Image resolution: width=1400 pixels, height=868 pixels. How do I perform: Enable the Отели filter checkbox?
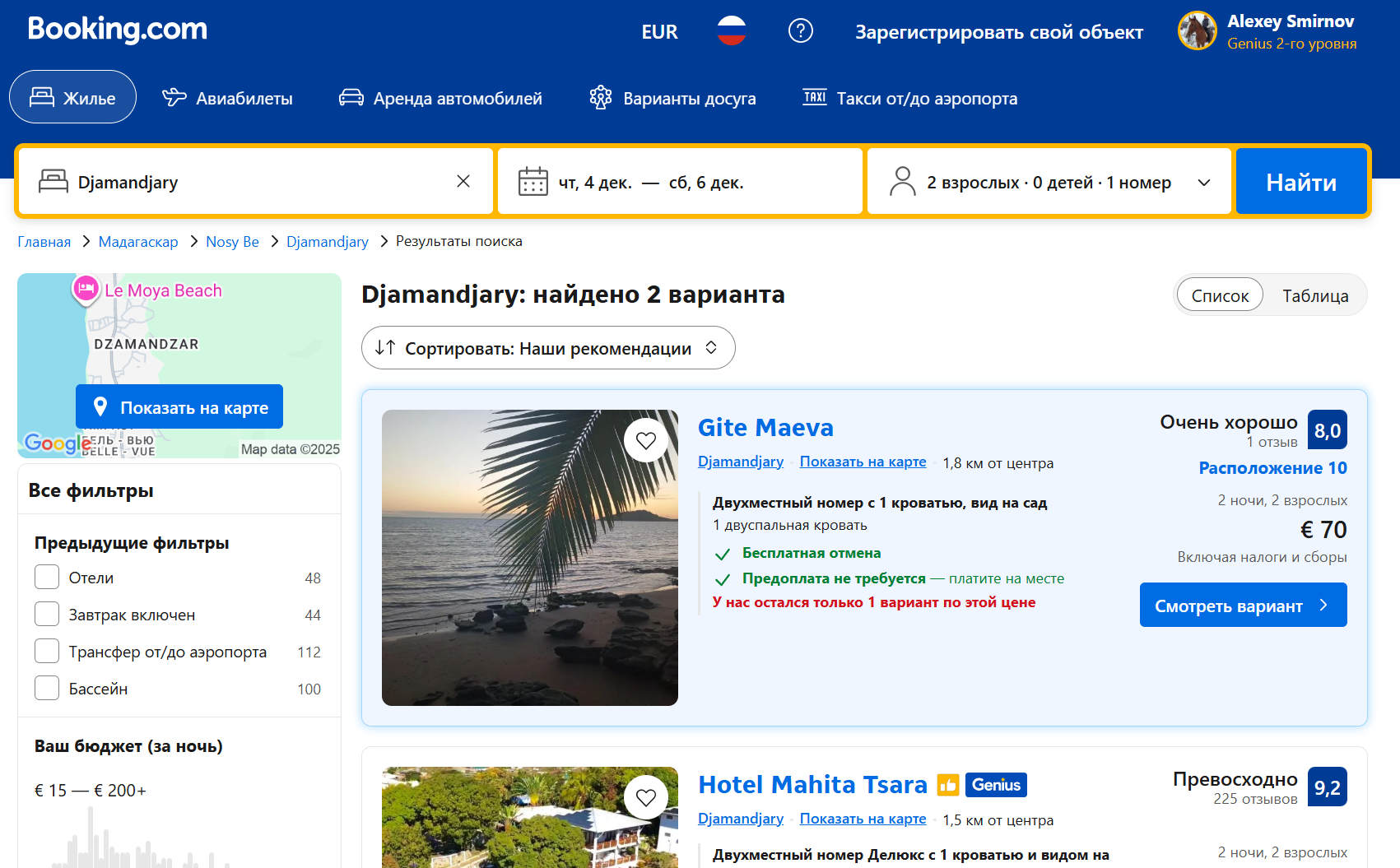[47, 578]
